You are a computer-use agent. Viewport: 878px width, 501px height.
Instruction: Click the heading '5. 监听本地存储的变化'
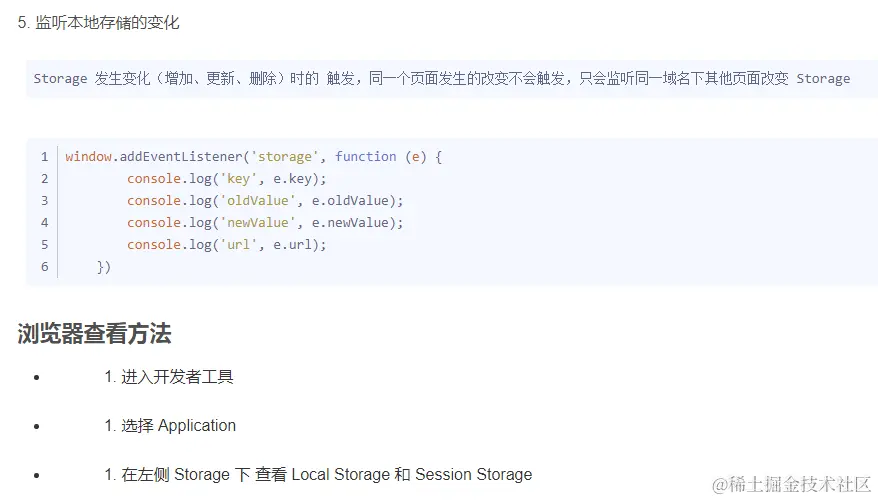(x=98, y=22)
